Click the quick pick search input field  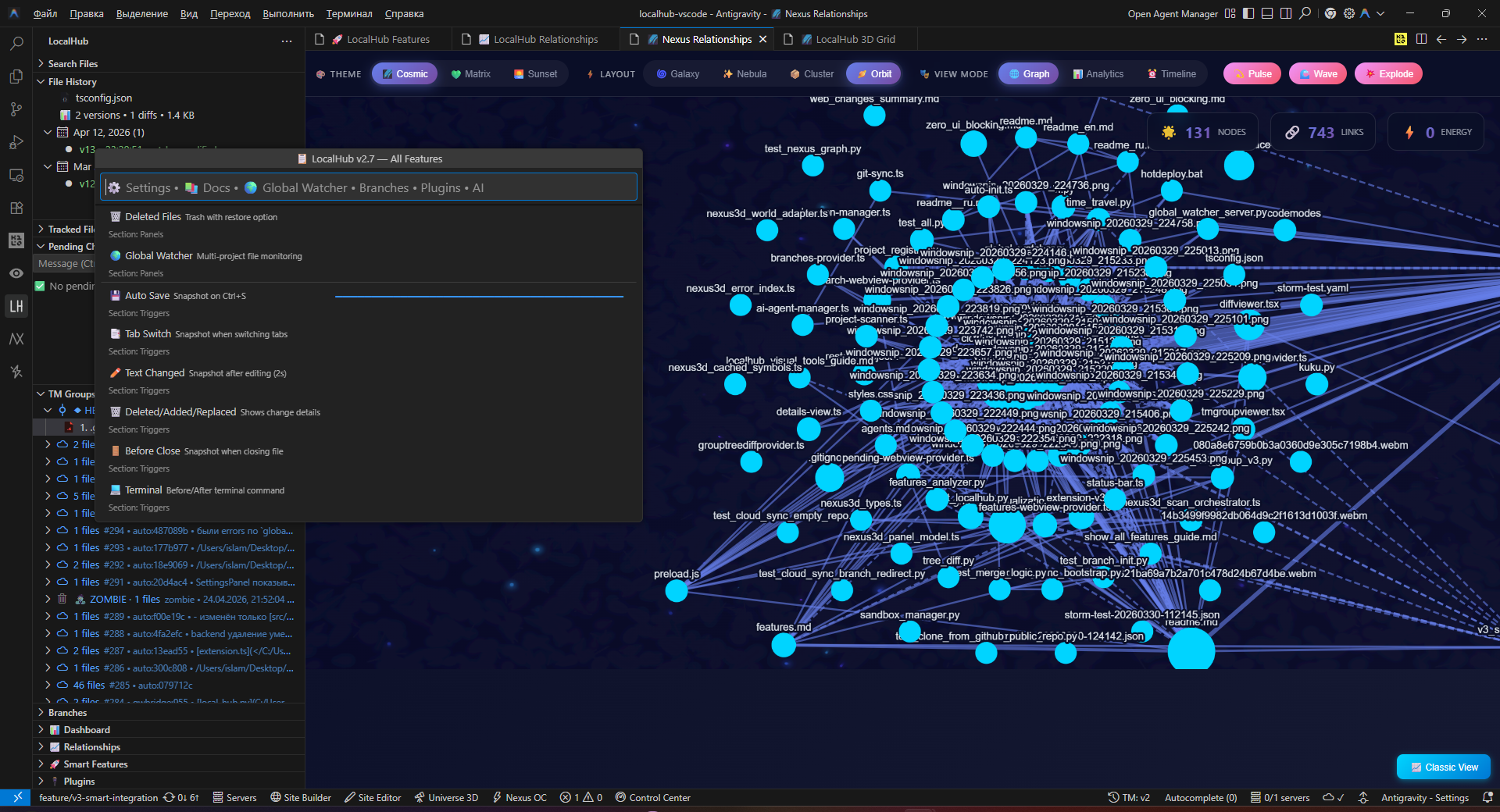[x=369, y=187]
